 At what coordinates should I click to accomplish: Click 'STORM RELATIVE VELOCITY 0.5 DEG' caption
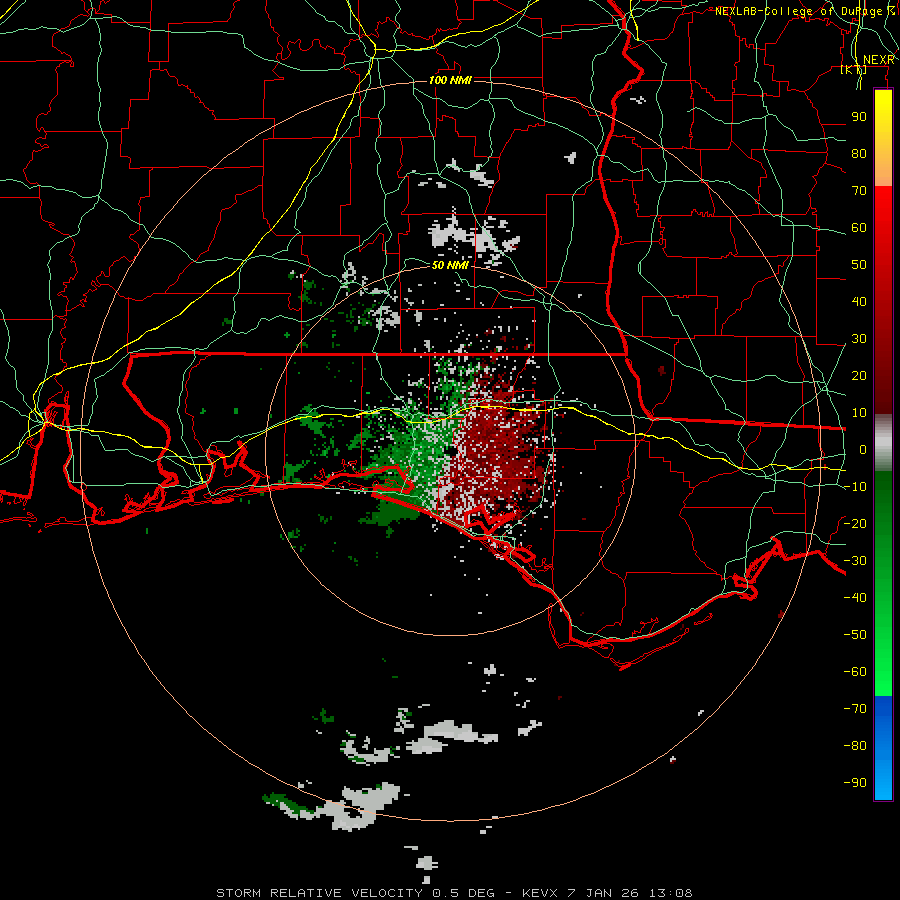click(355, 893)
